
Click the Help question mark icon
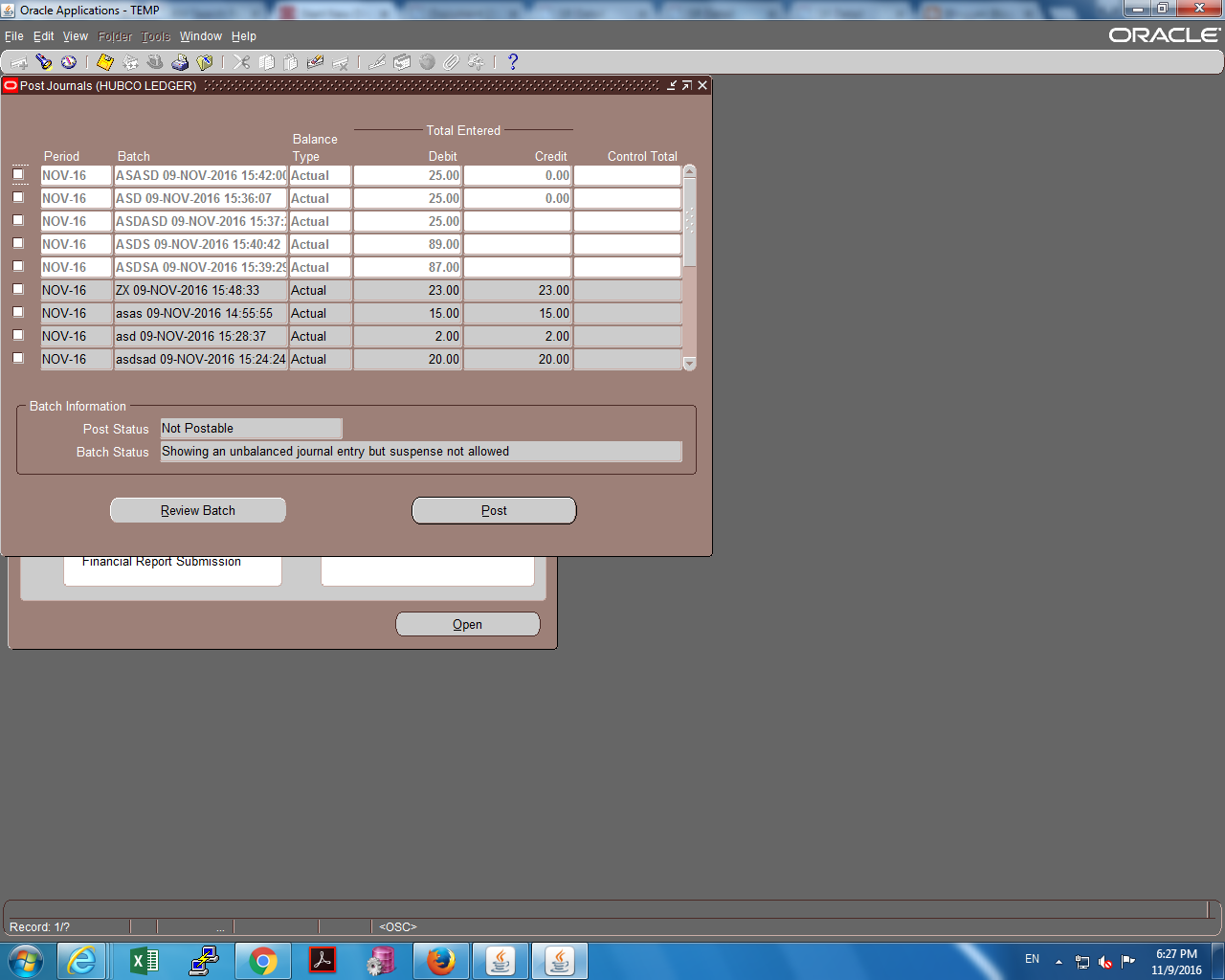click(512, 61)
